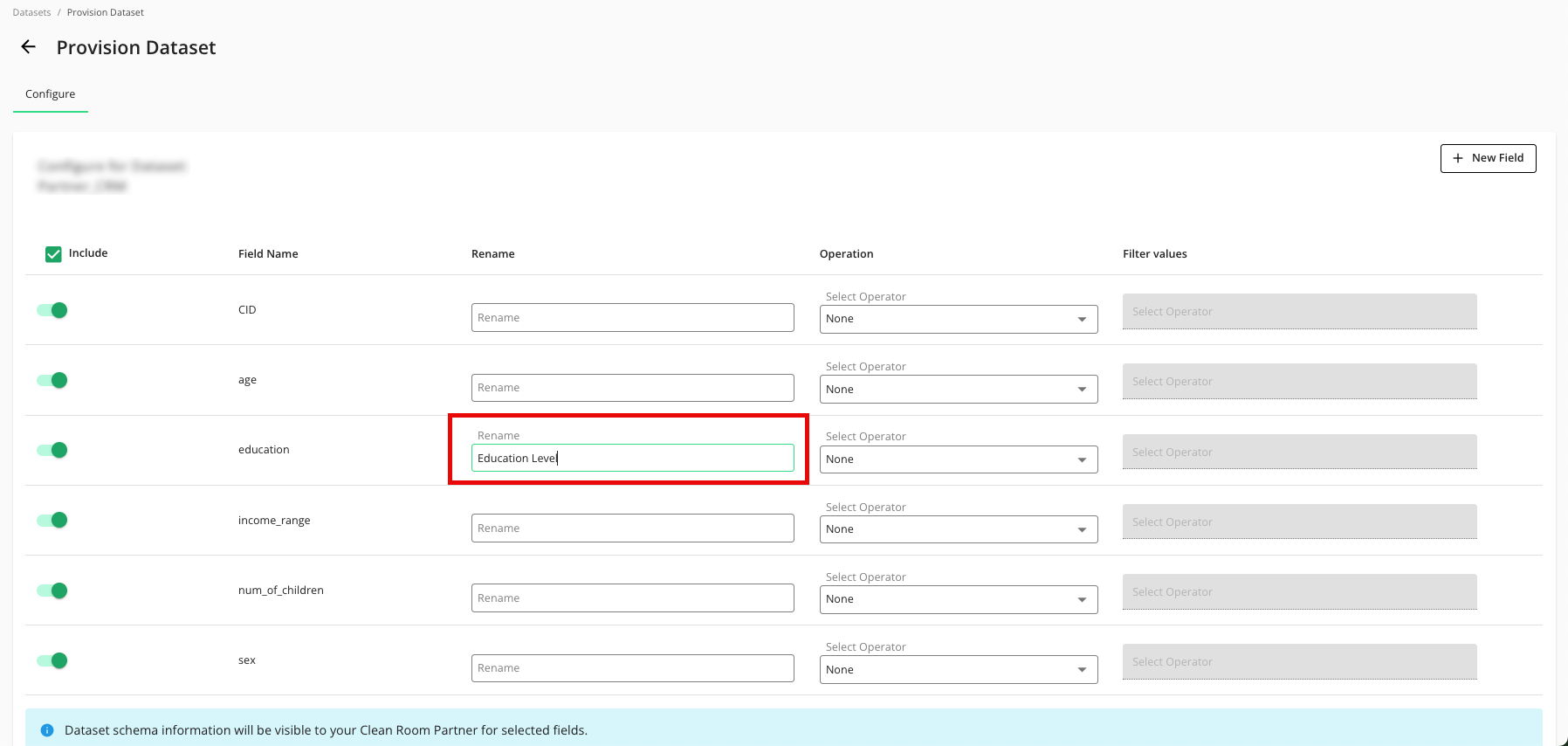Turn off the education field toggle

pos(52,450)
